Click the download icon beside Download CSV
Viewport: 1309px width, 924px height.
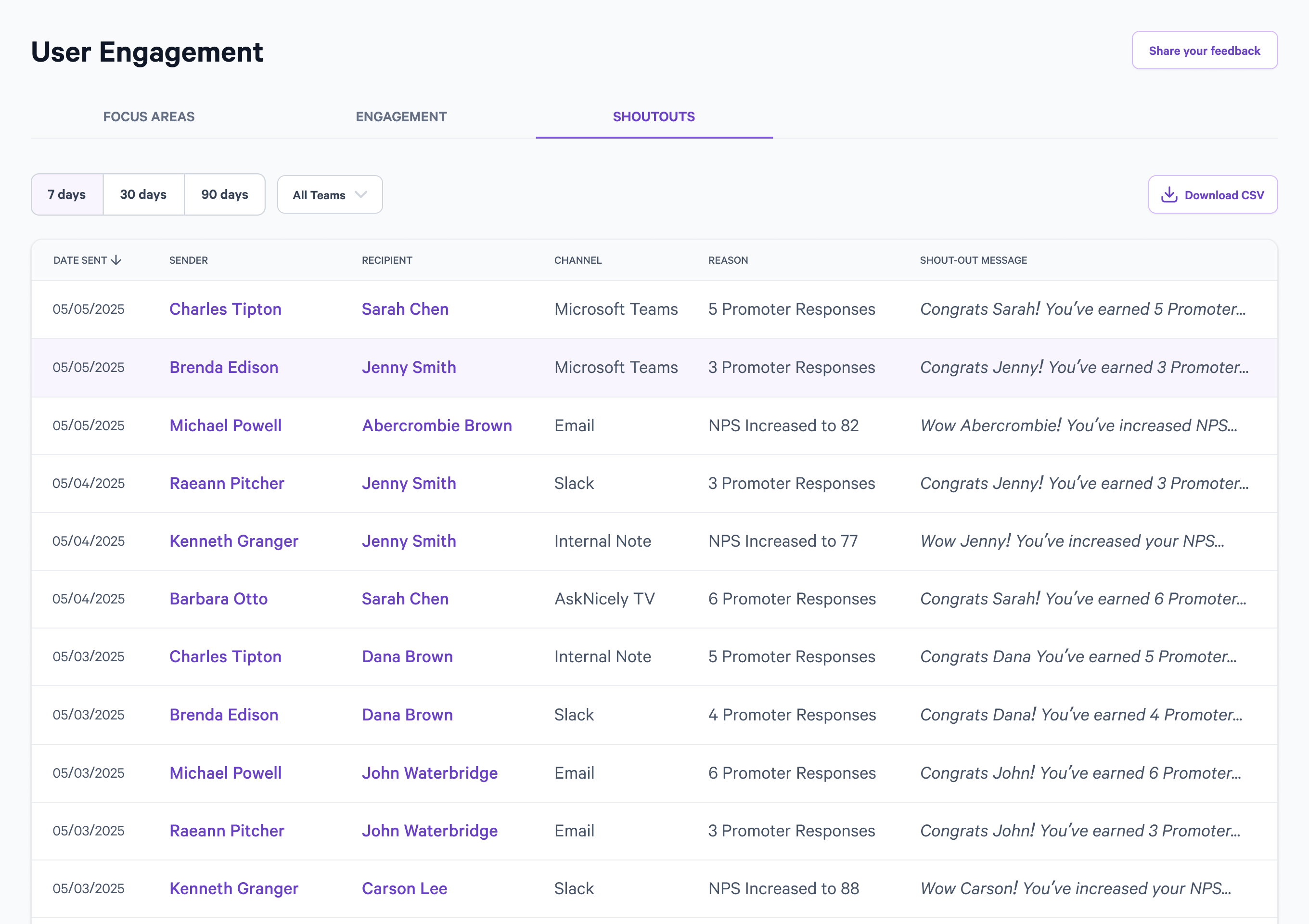[x=1169, y=195]
